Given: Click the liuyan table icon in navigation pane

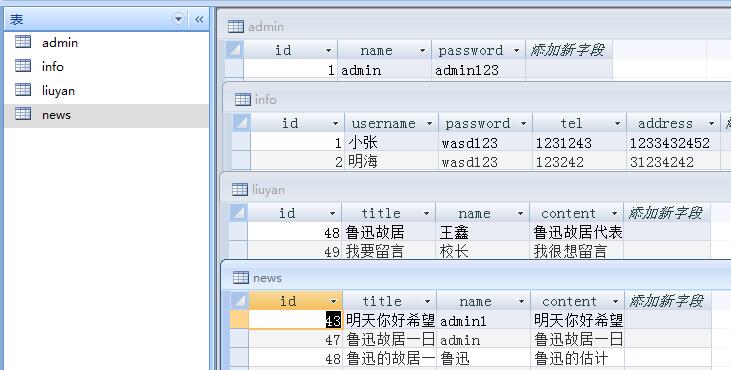Looking at the screenshot, I should 23,89.
